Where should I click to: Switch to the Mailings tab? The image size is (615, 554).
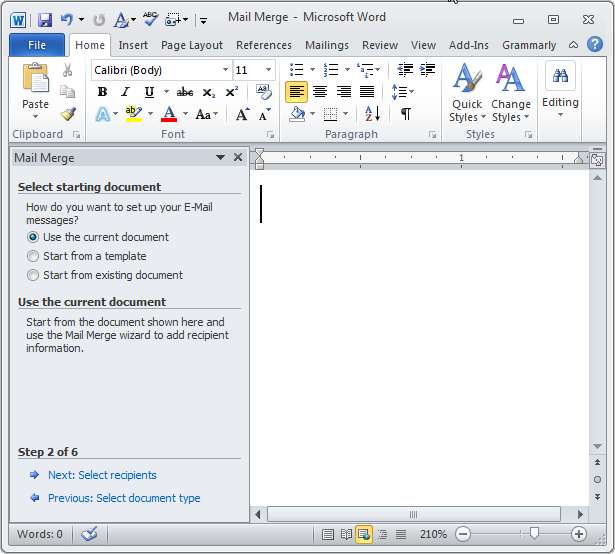(327, 45)
